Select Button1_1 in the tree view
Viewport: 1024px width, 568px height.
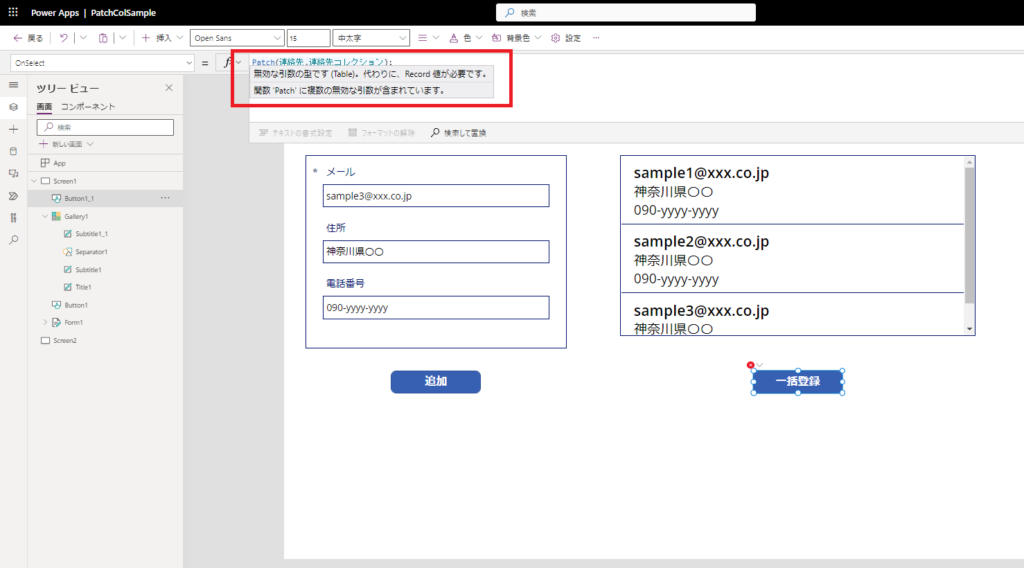(x=79, y=198)
